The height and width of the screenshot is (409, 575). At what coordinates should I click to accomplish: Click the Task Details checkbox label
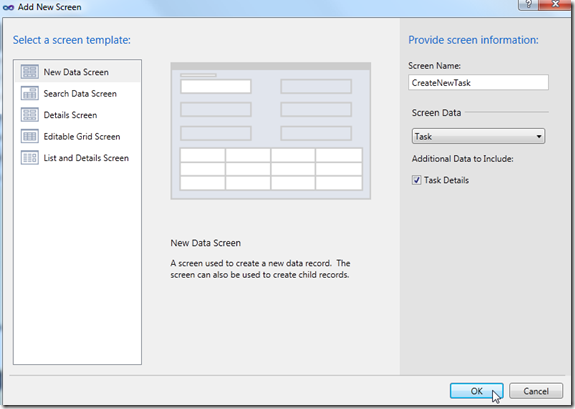(x=446, y=180)
